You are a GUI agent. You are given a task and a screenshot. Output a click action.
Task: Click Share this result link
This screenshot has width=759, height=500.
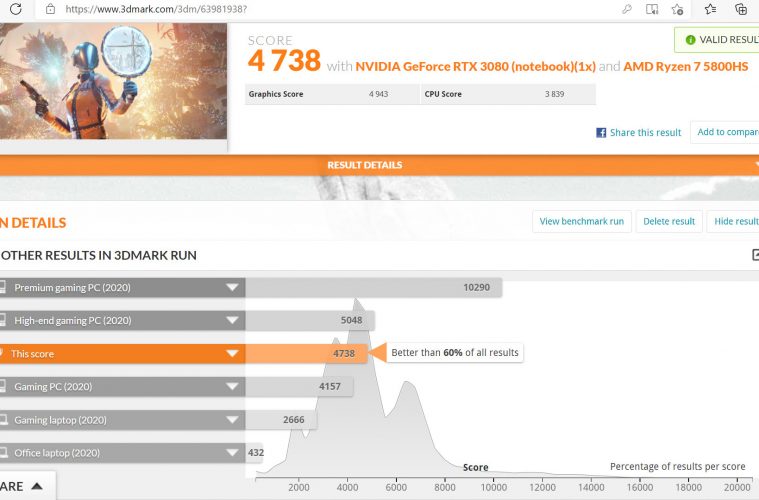645,133
